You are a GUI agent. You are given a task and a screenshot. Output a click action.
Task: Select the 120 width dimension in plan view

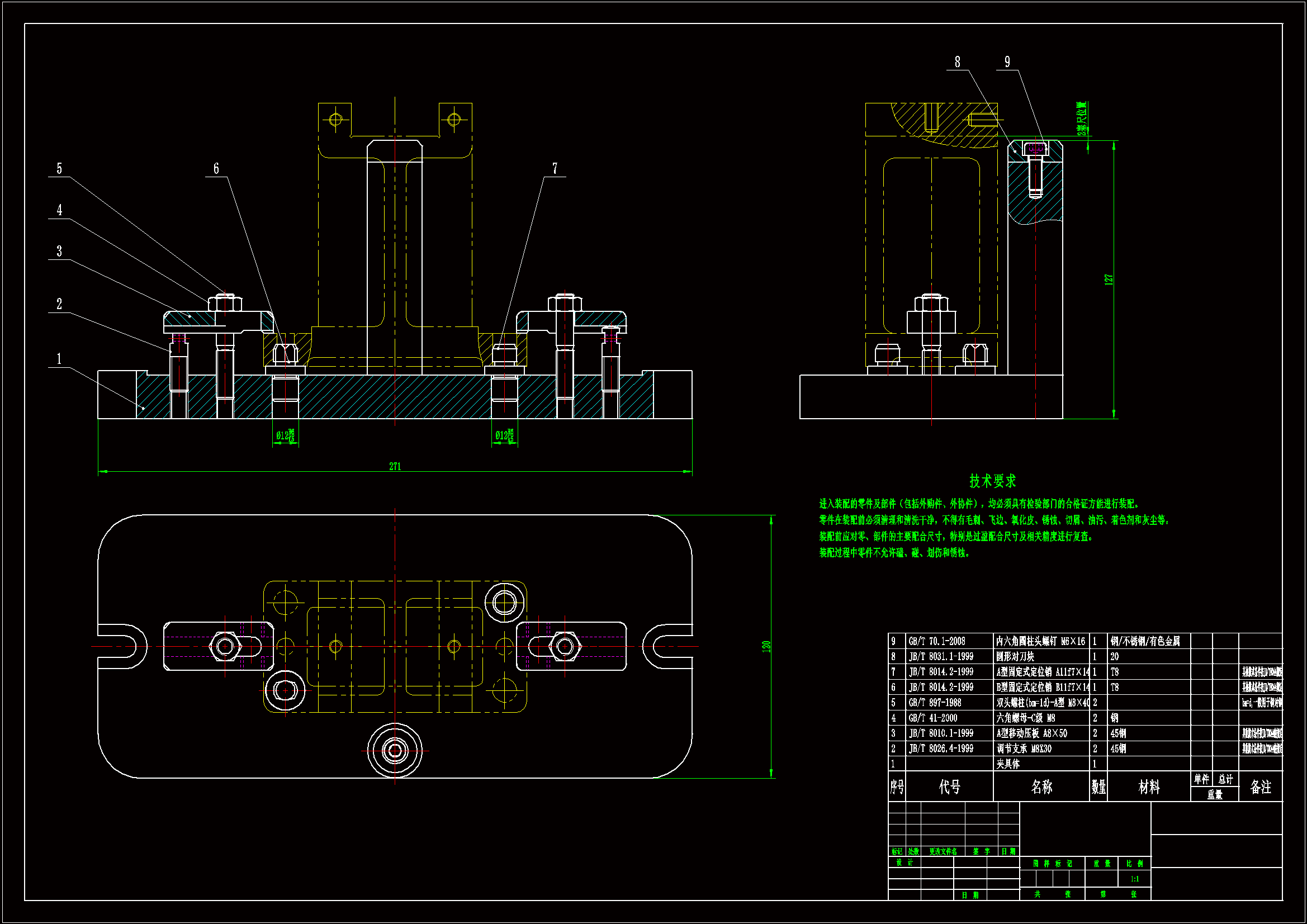coord(766,646)
